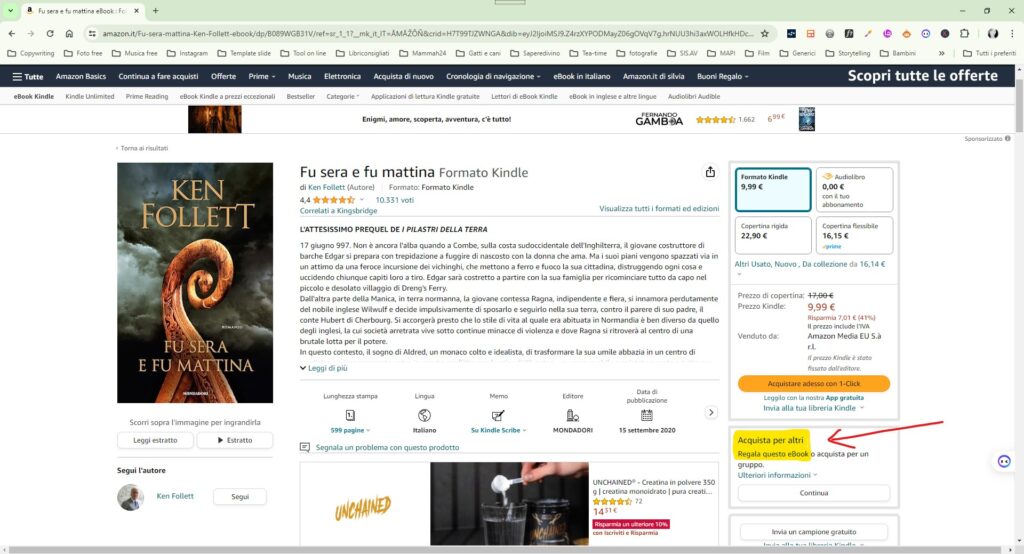Click the site information icon in address bar
1024x554 pixels.
click(x=92, y=33)
